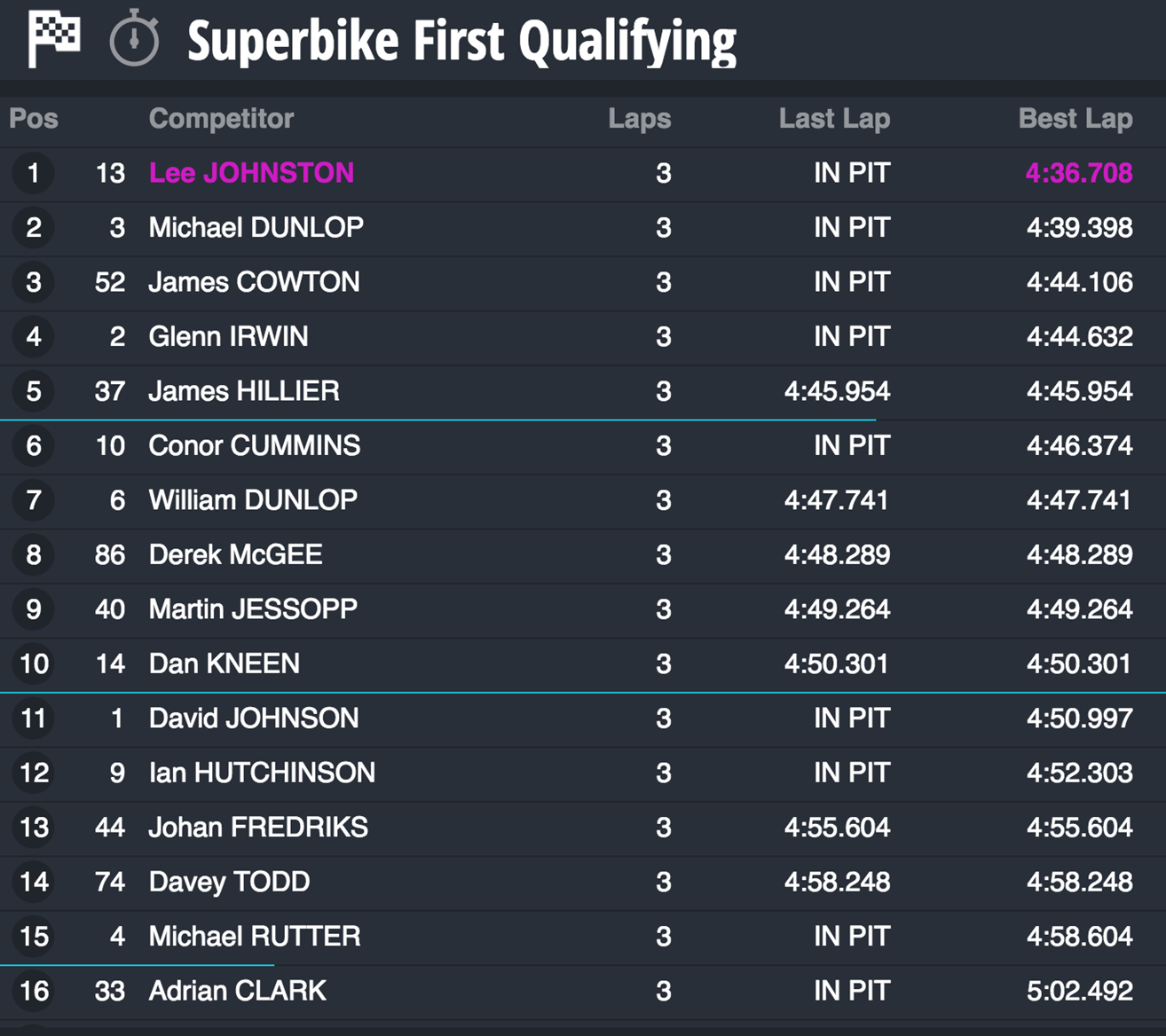1166x1036 pixels.
Task: Select Conor CUMMINS competitor name
Action: (255, 445)
